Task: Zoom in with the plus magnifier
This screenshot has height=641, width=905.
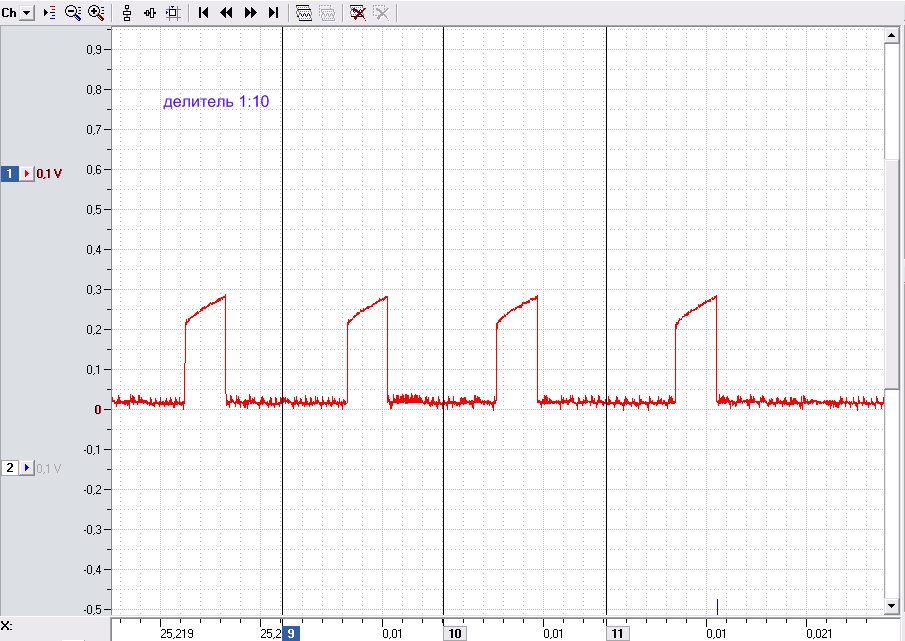Action: pos(96,13)
